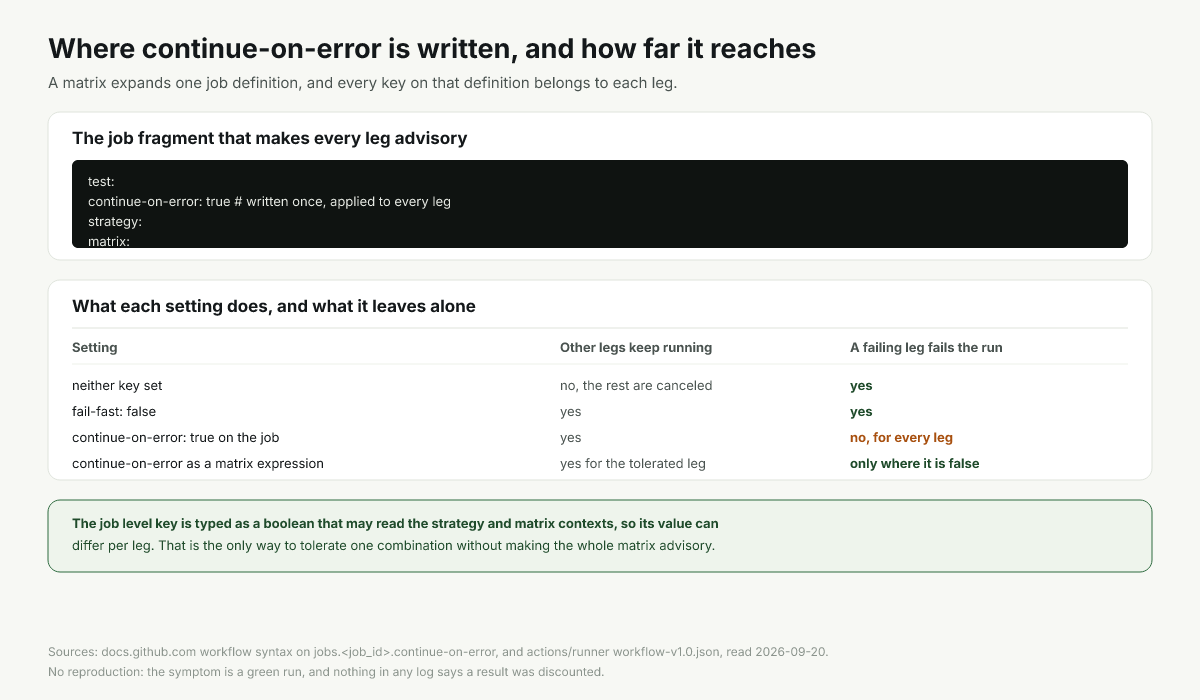The image size is (1200, 700).
Task: Select 'continue-on-error as a matrix expression' row label
Action: click(198, 463)
